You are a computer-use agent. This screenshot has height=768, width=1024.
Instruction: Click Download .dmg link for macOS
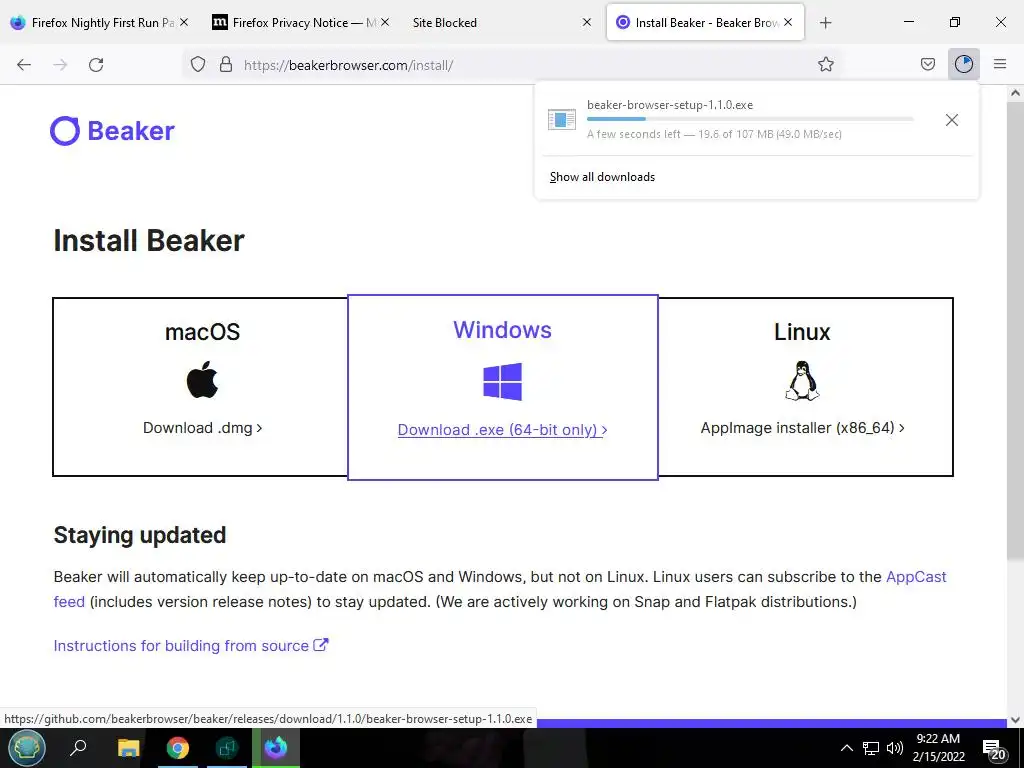tap(202, 428)
